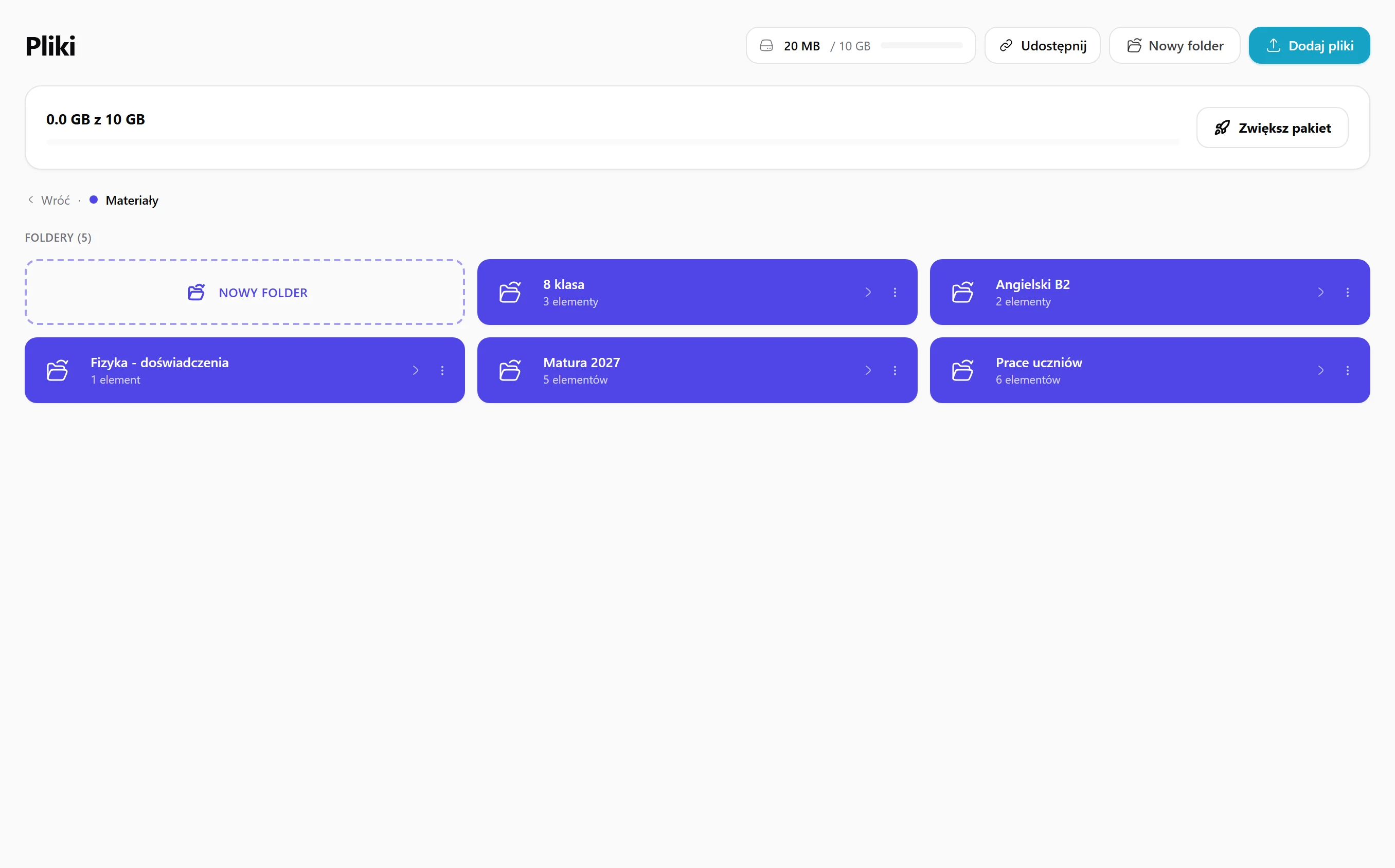The image size is (1395, 868).
Task: Click the folder icon of Prace uczniów
Action: point(963,370)
